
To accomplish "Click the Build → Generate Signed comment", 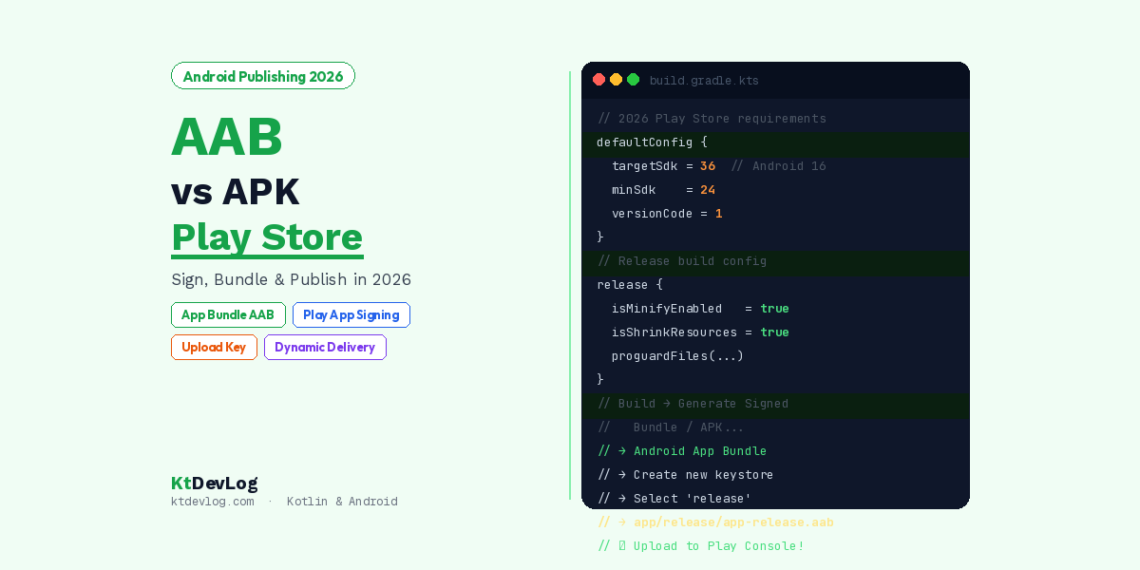I will 693,404.
